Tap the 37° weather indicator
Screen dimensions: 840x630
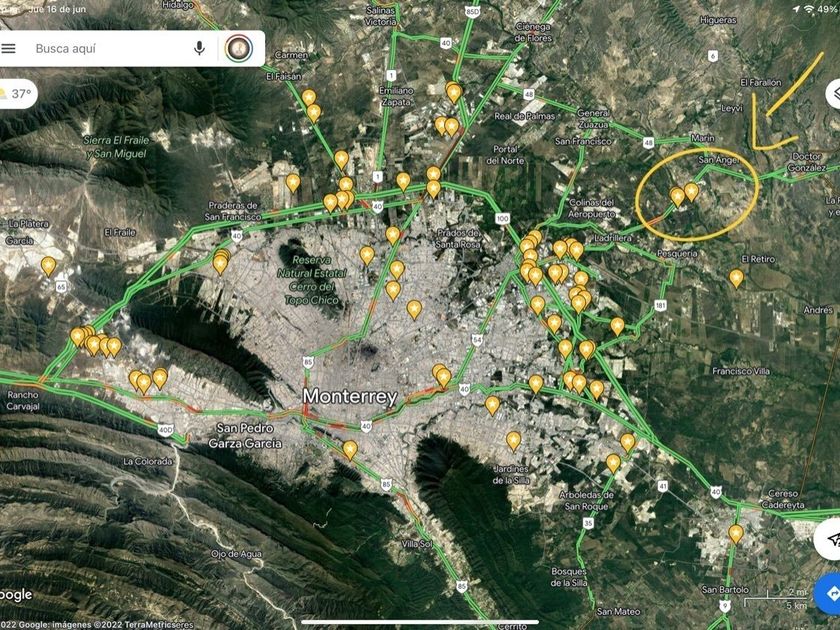click(x=16, y=94)
